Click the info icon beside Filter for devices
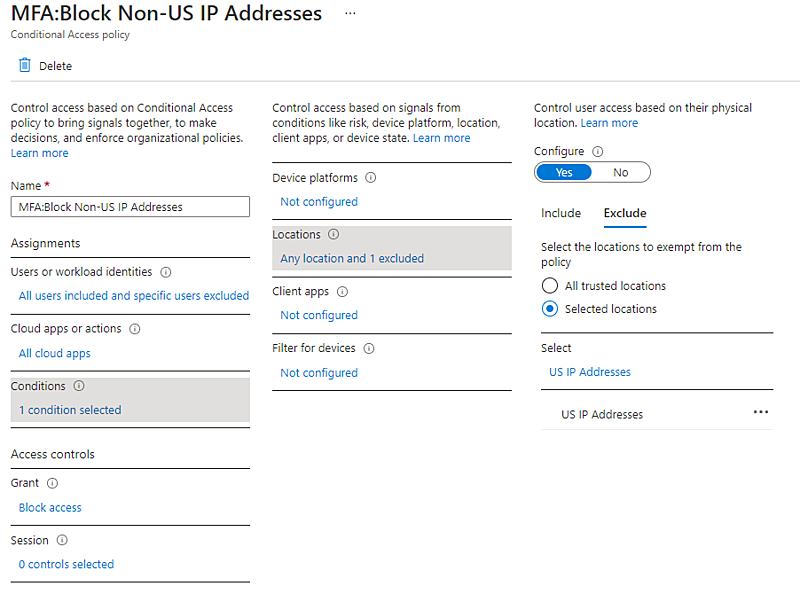 coord(371,348)
